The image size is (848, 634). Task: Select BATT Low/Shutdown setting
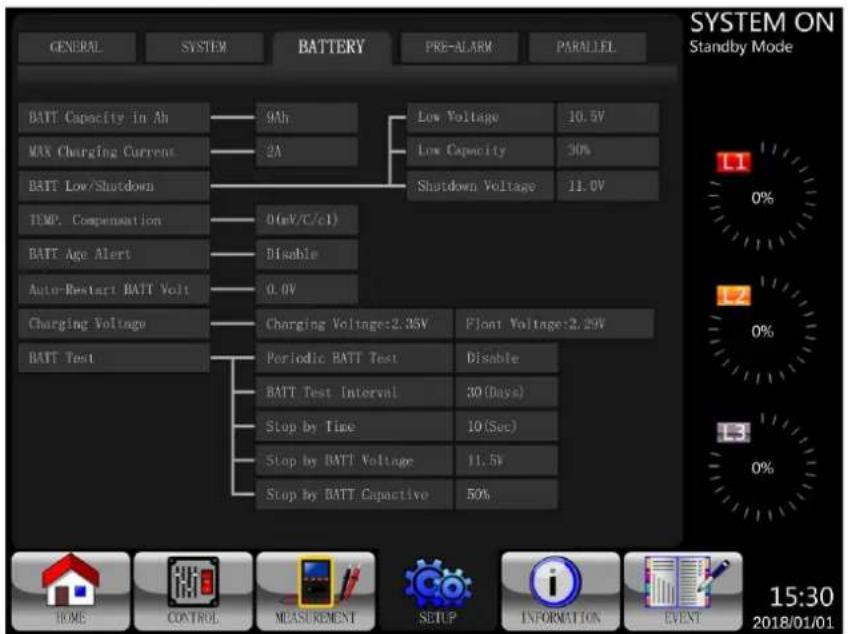[114, 186]
